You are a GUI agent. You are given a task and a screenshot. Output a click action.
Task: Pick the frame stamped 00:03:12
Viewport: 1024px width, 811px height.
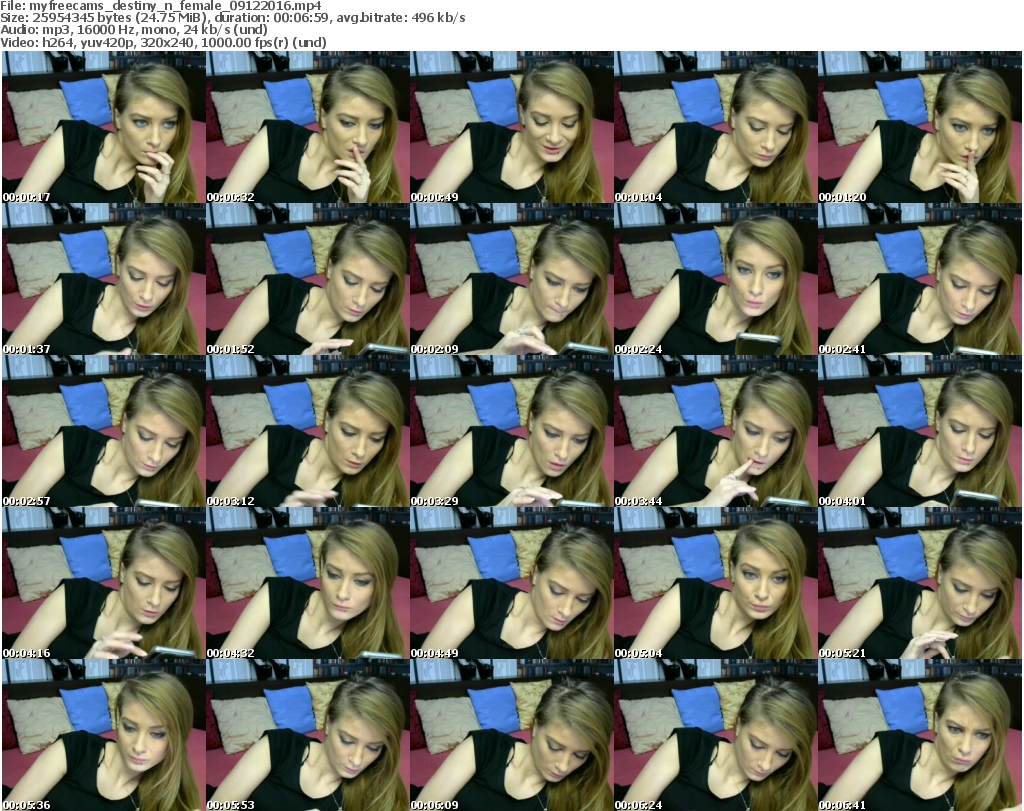point(306,431)
